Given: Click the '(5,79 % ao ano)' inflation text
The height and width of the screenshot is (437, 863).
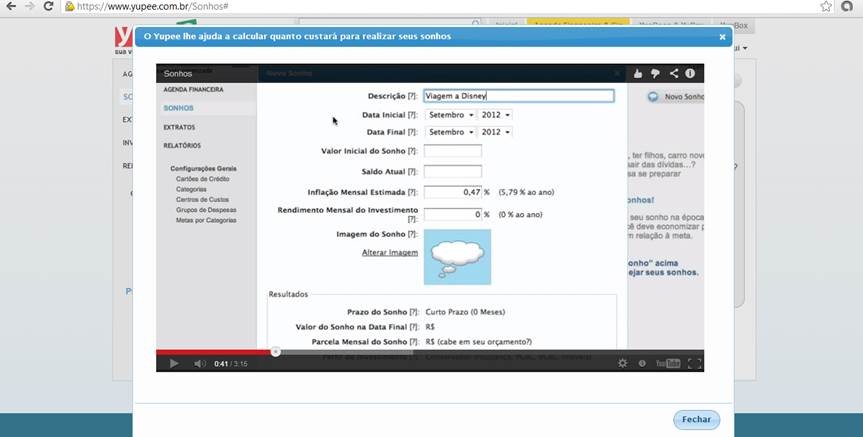Looking at the screenshot, I should (526, 193).
